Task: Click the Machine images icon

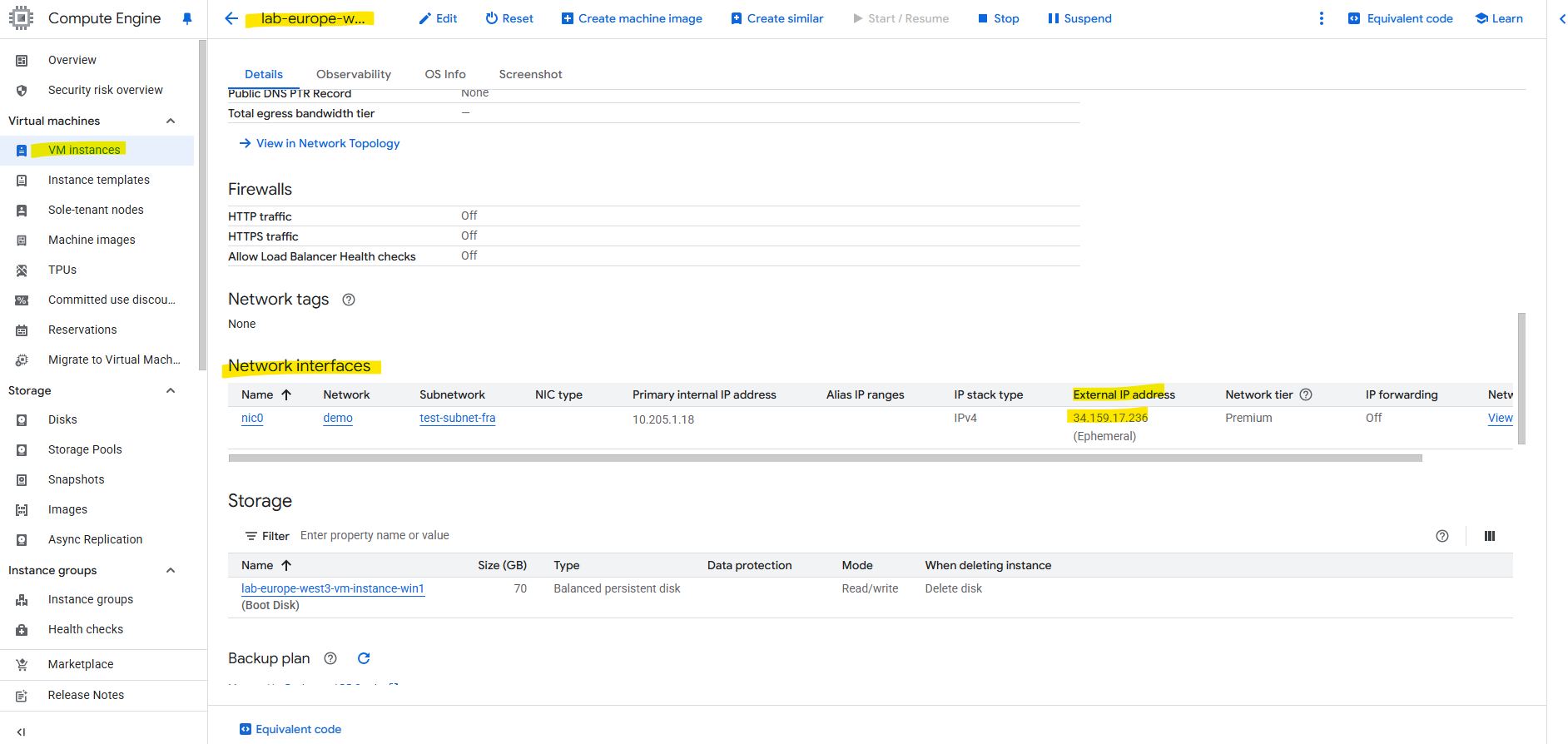Action: pyautogui.click(x=22, y=240)
